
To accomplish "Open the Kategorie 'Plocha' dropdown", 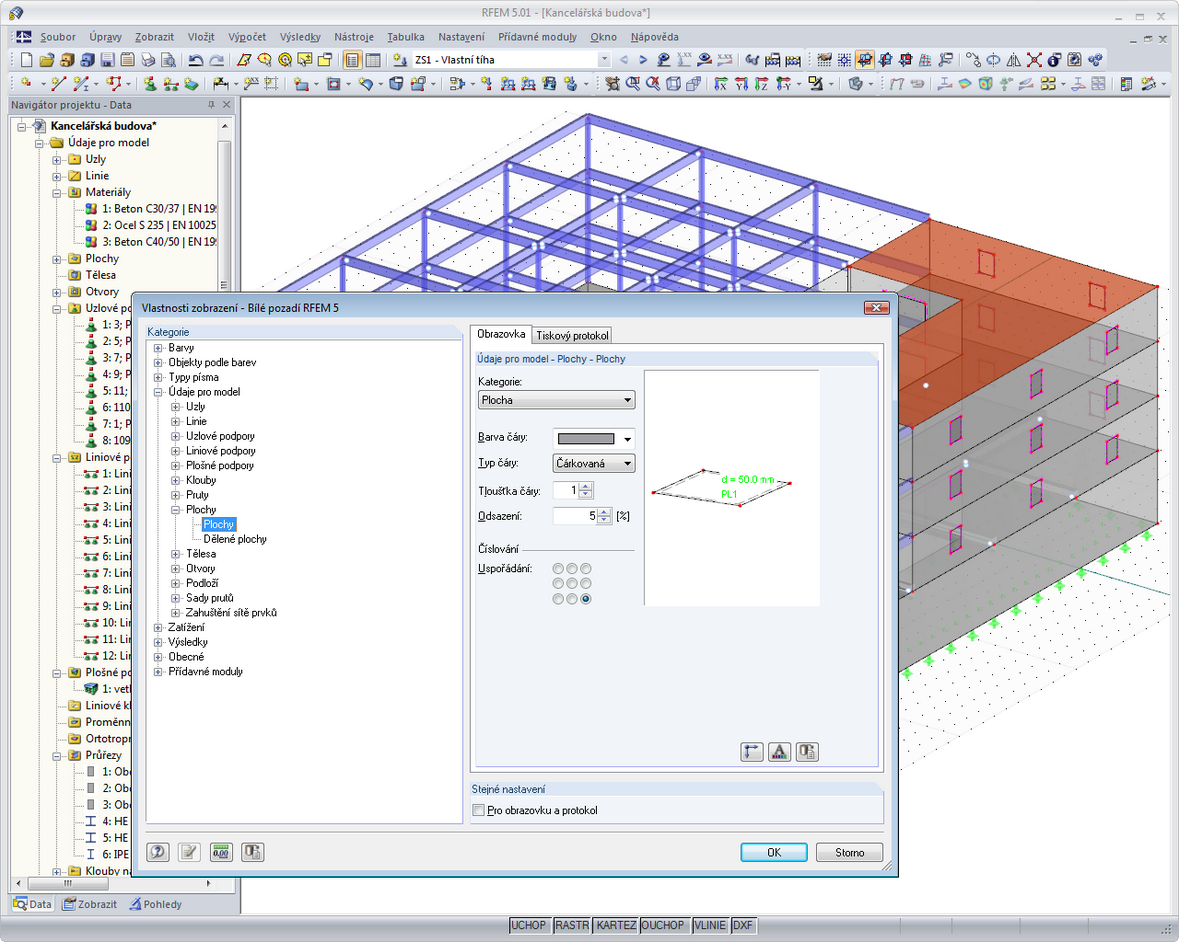I will click(x=556, y=400).
